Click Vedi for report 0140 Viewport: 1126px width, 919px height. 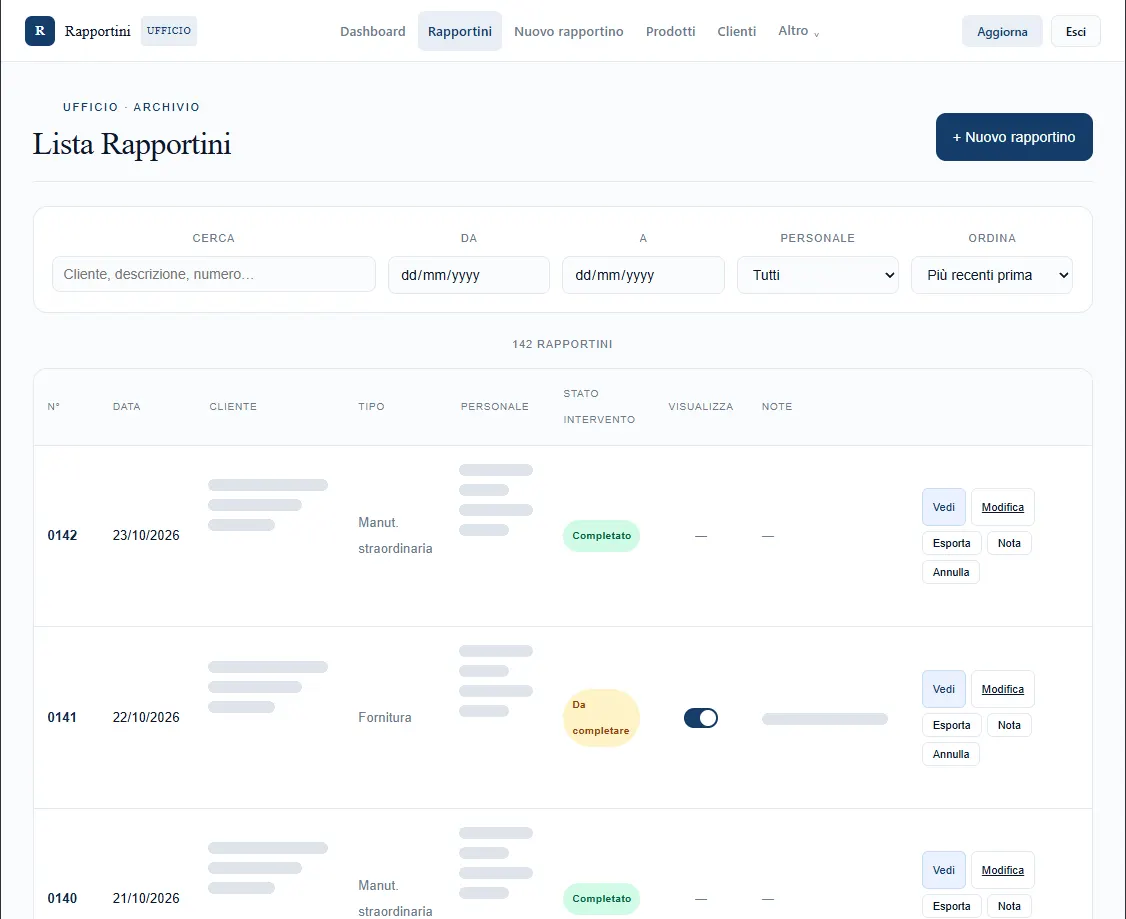tap(944, 870)
